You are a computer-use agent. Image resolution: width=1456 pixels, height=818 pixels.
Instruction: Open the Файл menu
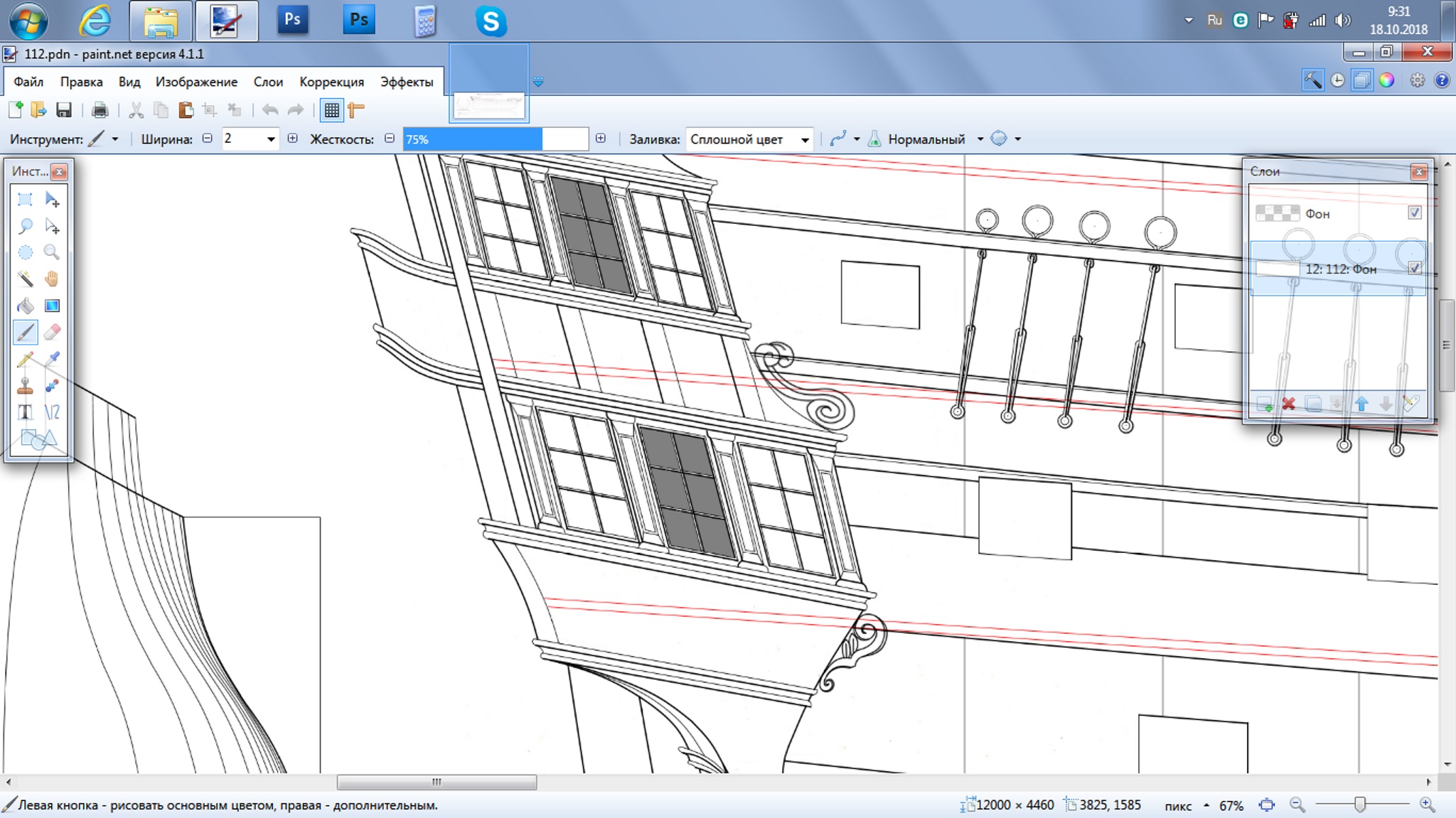[x=28, y=82]
